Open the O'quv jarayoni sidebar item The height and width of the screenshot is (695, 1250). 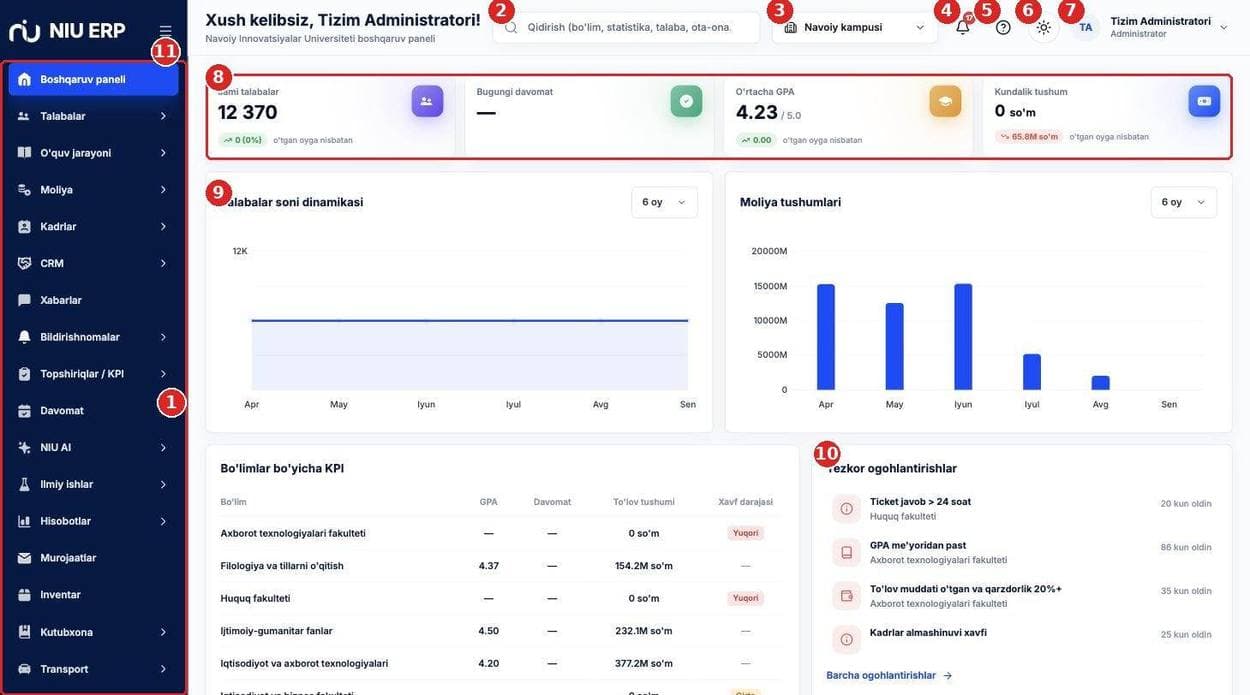(x=93, y=153)
